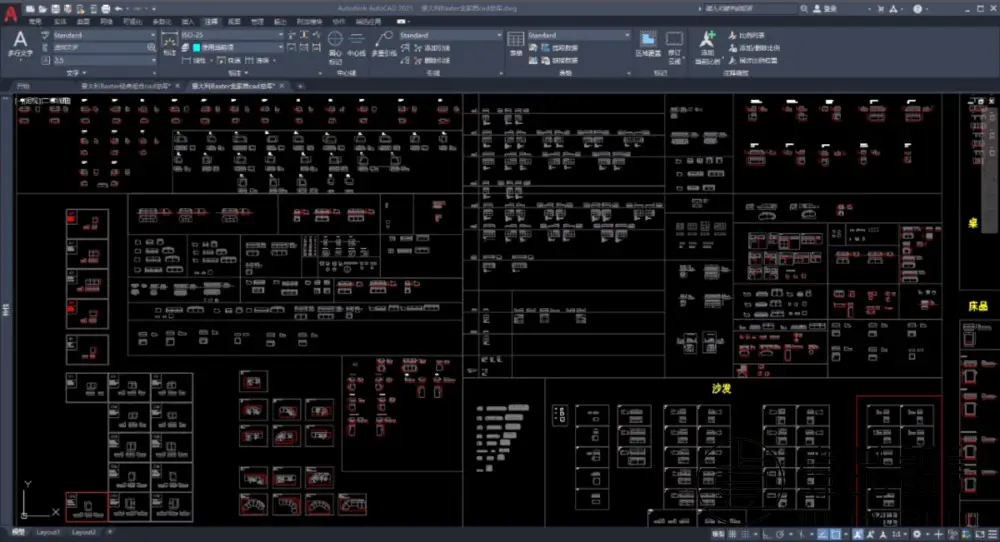Switch to the Start (开始) file tab
The width and height of the screenshot is (1000, 542).
click(23, 86)
